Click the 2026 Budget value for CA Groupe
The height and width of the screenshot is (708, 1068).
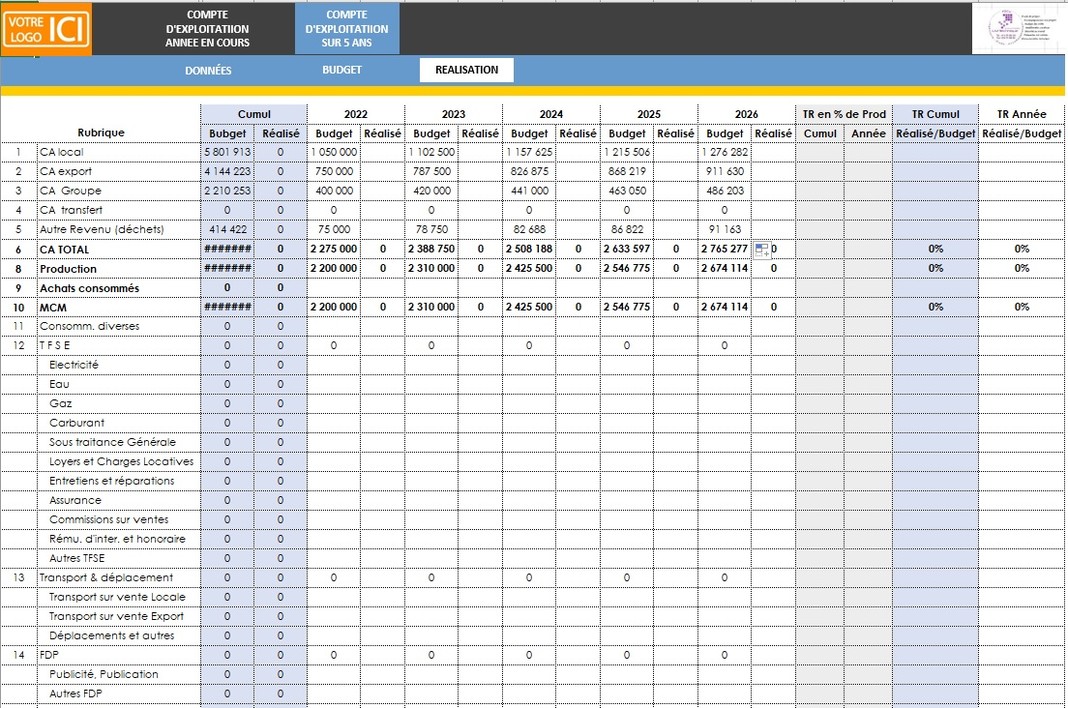(724, 190)
